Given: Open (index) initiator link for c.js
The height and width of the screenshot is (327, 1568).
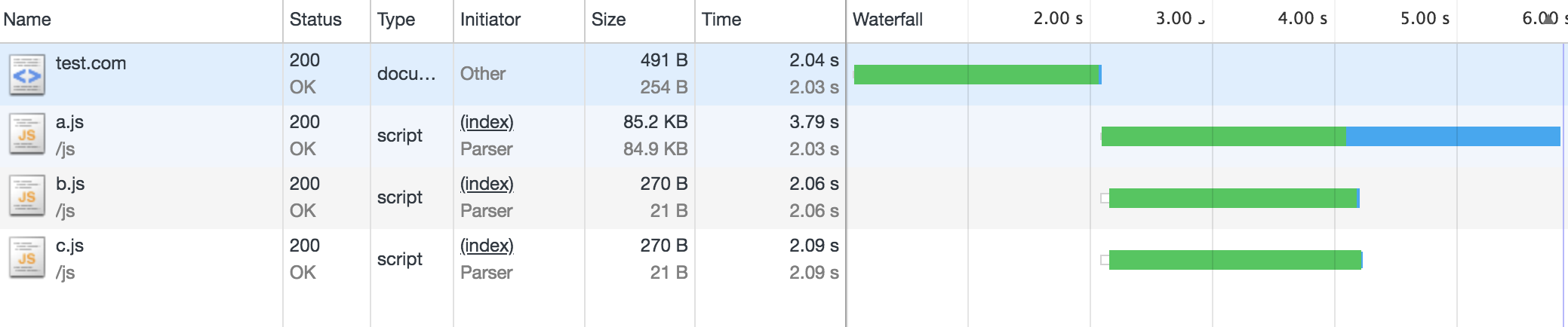Looking at the screenshot, I should pyautogui.click(x=487, y=246).
